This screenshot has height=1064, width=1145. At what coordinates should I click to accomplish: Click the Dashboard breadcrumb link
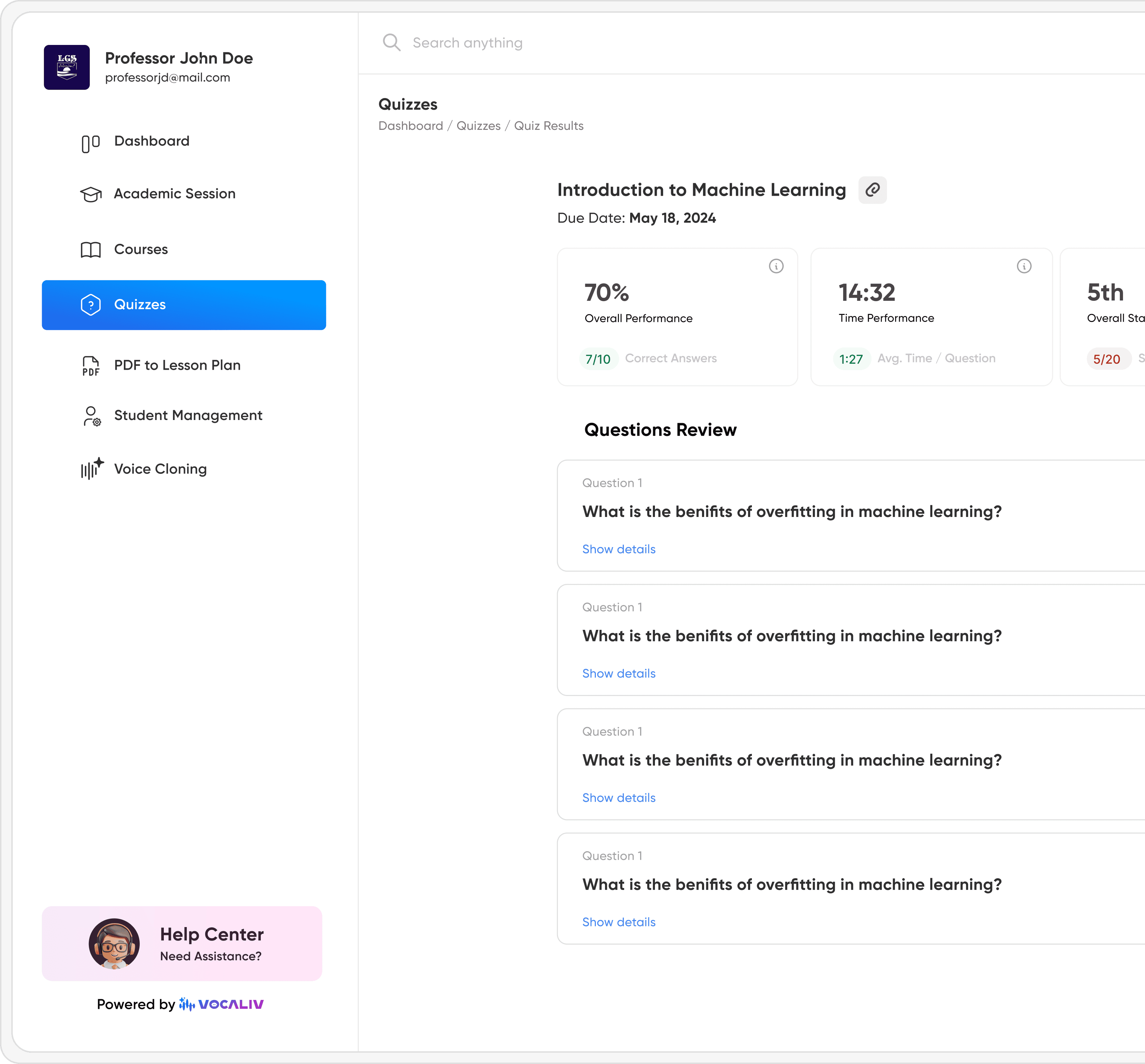click(x=410, y=126)
